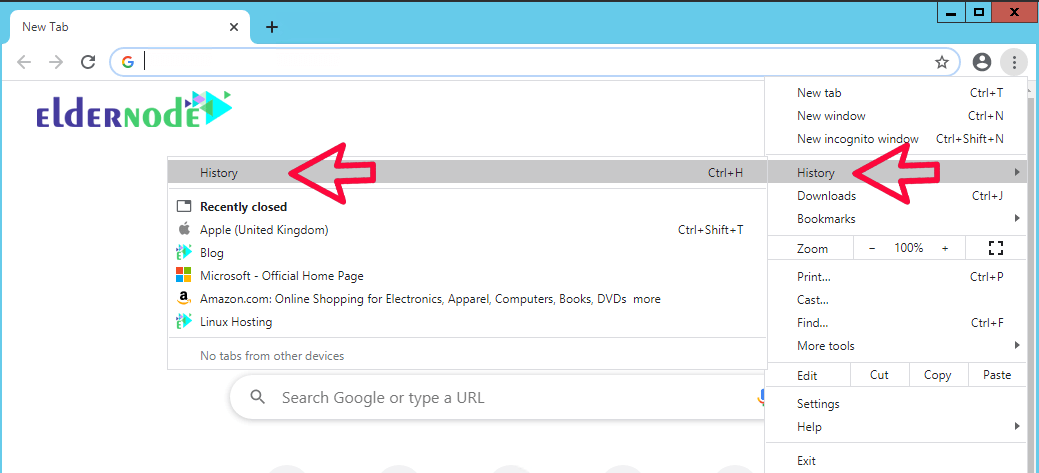Minimize the Chrome window
1039x473 pixels.
[952, 12]
